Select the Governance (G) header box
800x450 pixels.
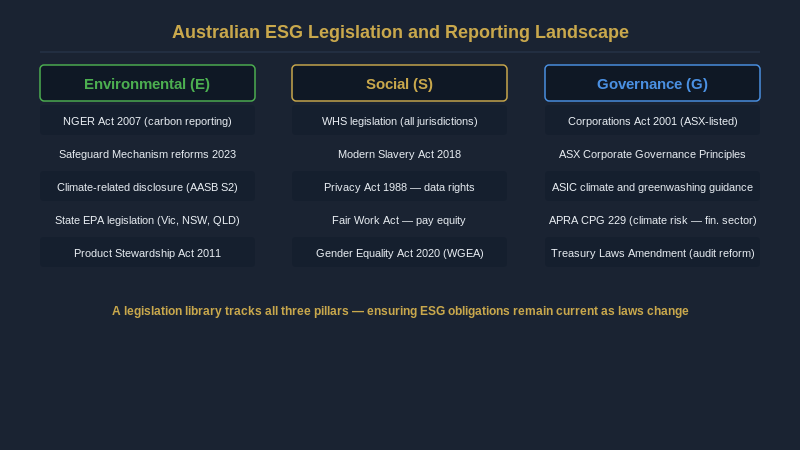point(652,83)
